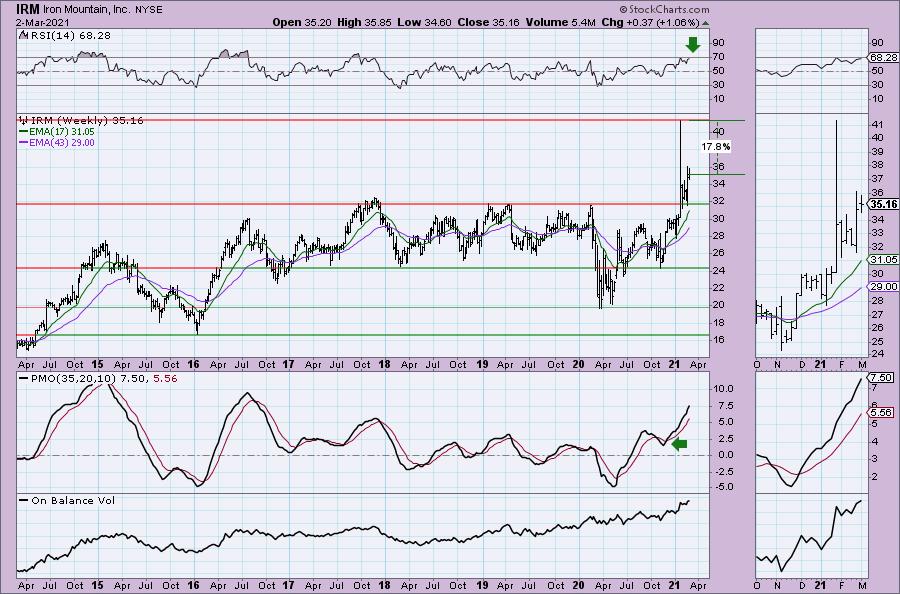The width and height of the screenshot is (900, 594).
Task: Click the EMA(43) 29.00 legend entry
Action: click(x=57, y=142)
